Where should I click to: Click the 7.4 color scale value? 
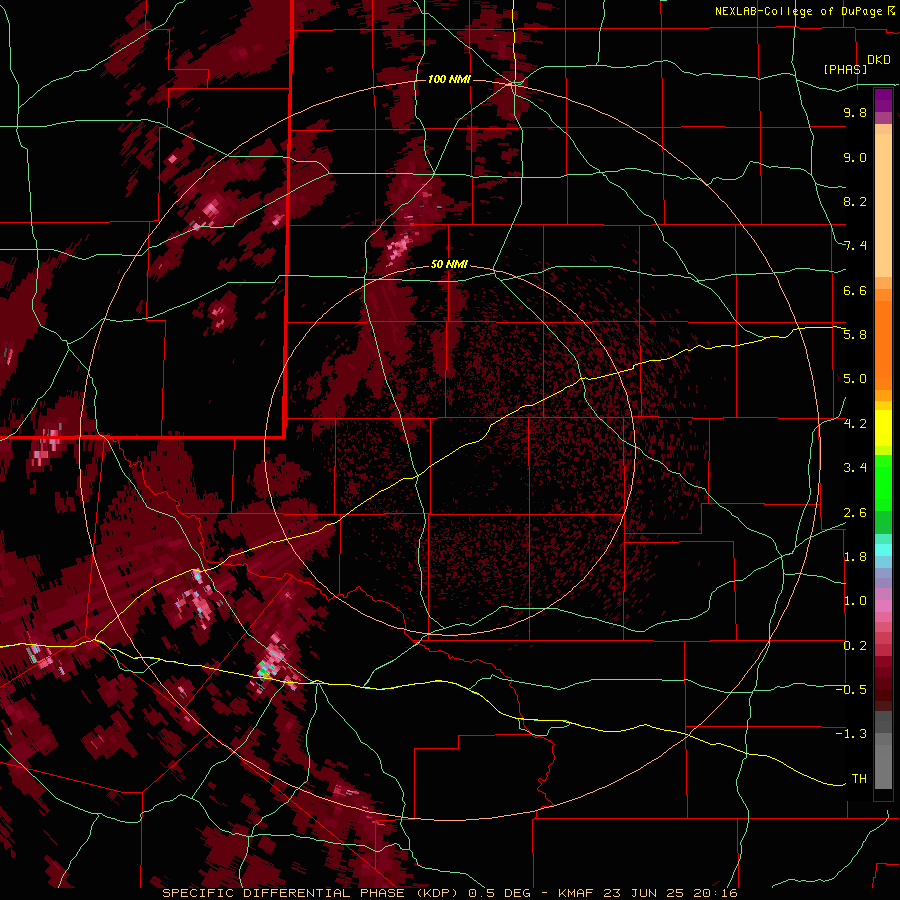(855, 246)
